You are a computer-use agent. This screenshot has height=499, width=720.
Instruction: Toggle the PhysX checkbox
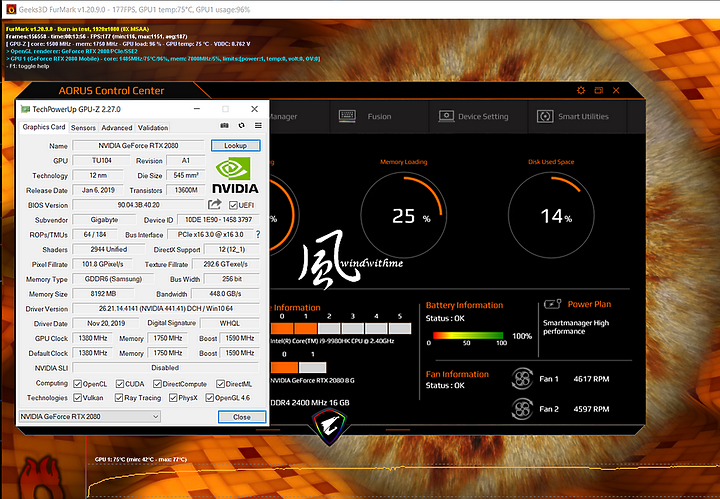[173, 398]
